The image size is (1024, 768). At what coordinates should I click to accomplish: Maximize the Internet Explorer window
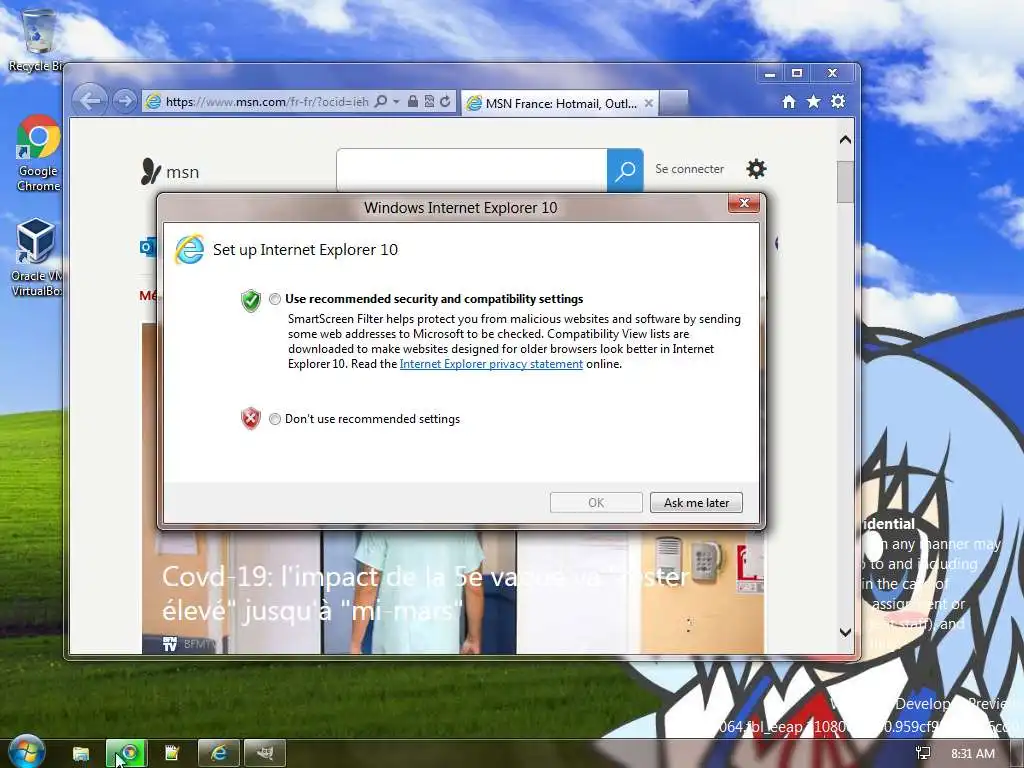[x=797, y=73]
